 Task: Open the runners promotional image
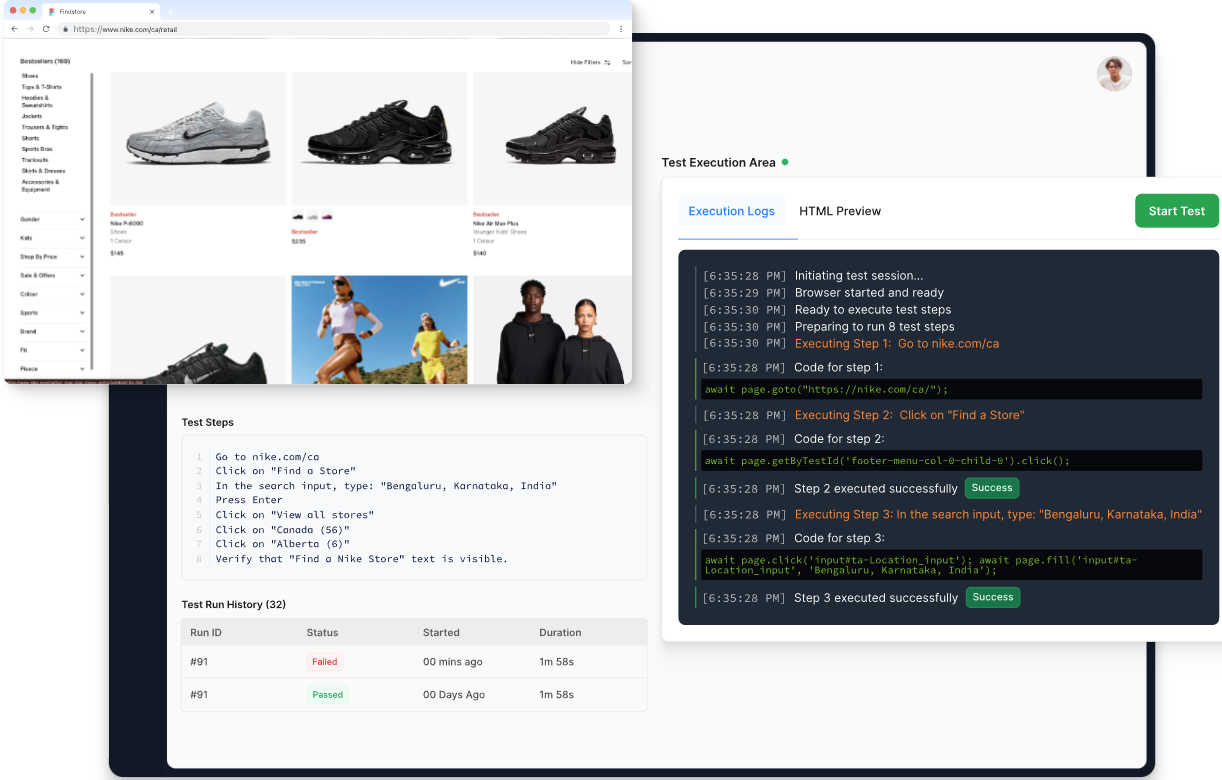point(379,329)
